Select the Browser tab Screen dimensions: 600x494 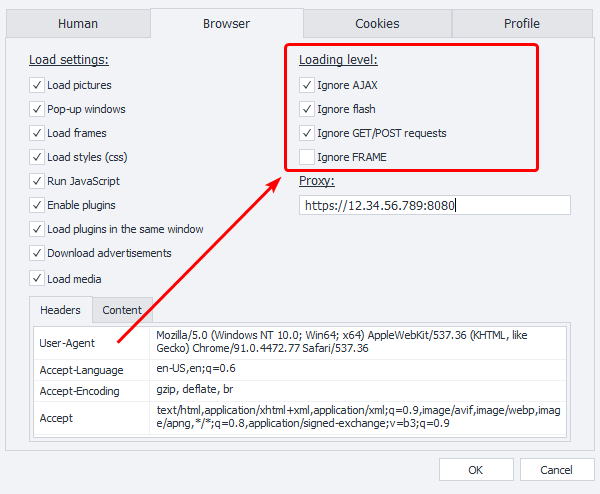(227, 23)
